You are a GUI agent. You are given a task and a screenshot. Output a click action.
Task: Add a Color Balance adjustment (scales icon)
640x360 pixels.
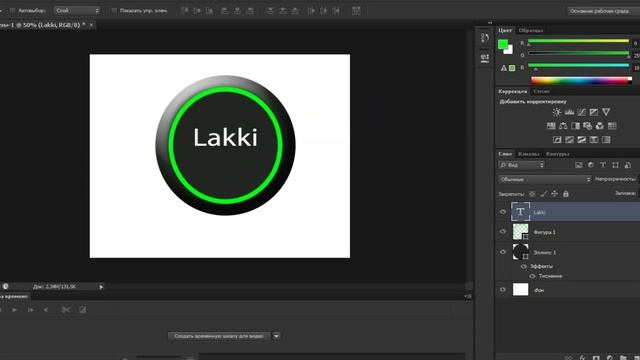click(563, 126)
